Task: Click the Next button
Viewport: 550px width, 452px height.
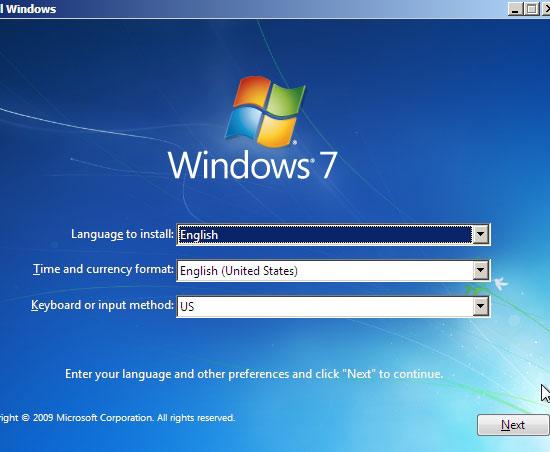Action: click(x=513, y=425)
